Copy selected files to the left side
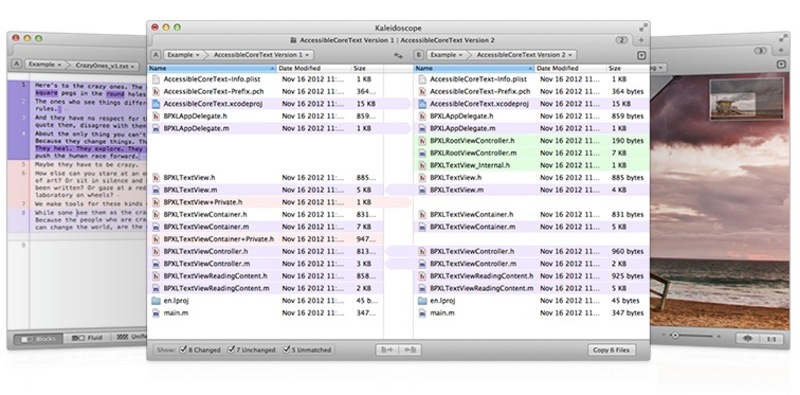This screenshot has height=395, width=800. pyautogui.click(x=410, y=350)
